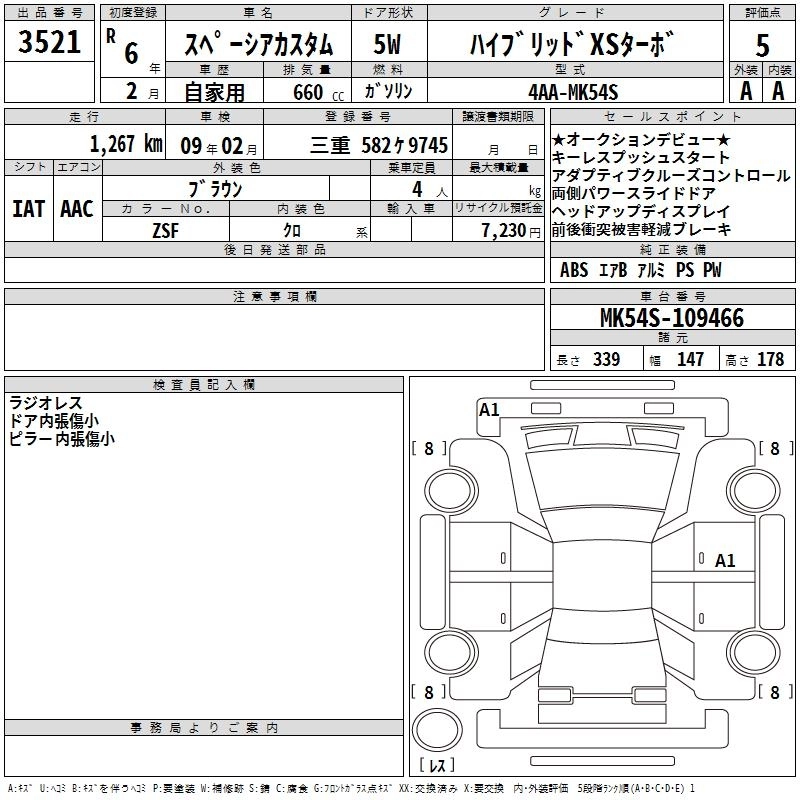Select the top-right [8] tire marker
This screenshot has height=800, width=800.
(x=774, y=449)
